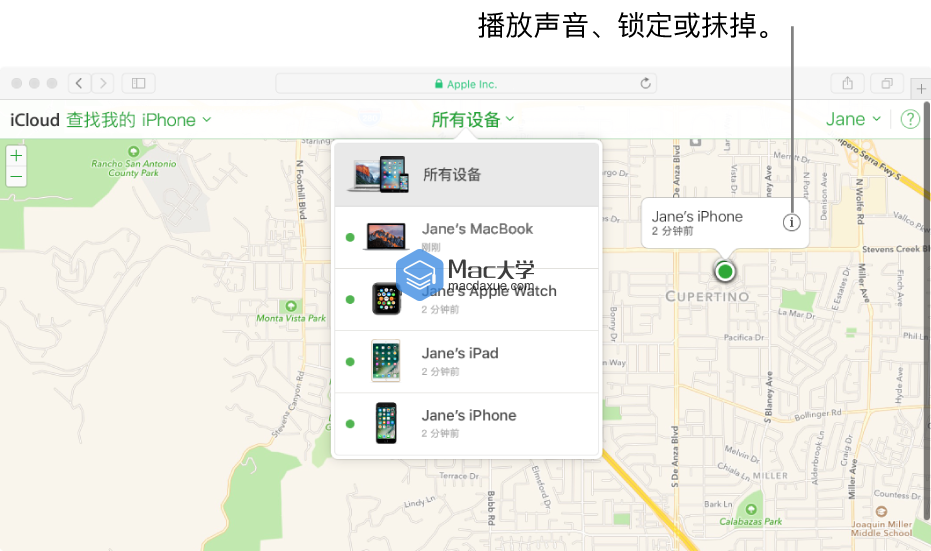Click the CUPERTINO city label

[x=707, y=296]
